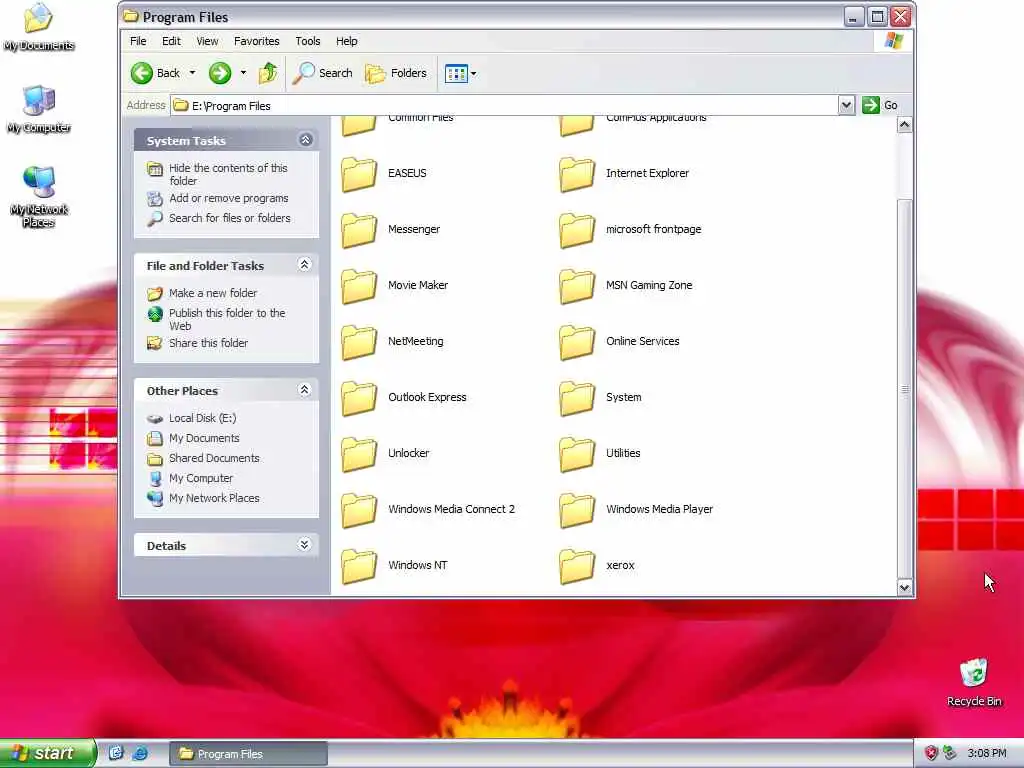Image resolution: width=1024 pixels, height=768 pixels.
Task: Click Show Desktop quick launch icon
Action: [x=116, y=753]
